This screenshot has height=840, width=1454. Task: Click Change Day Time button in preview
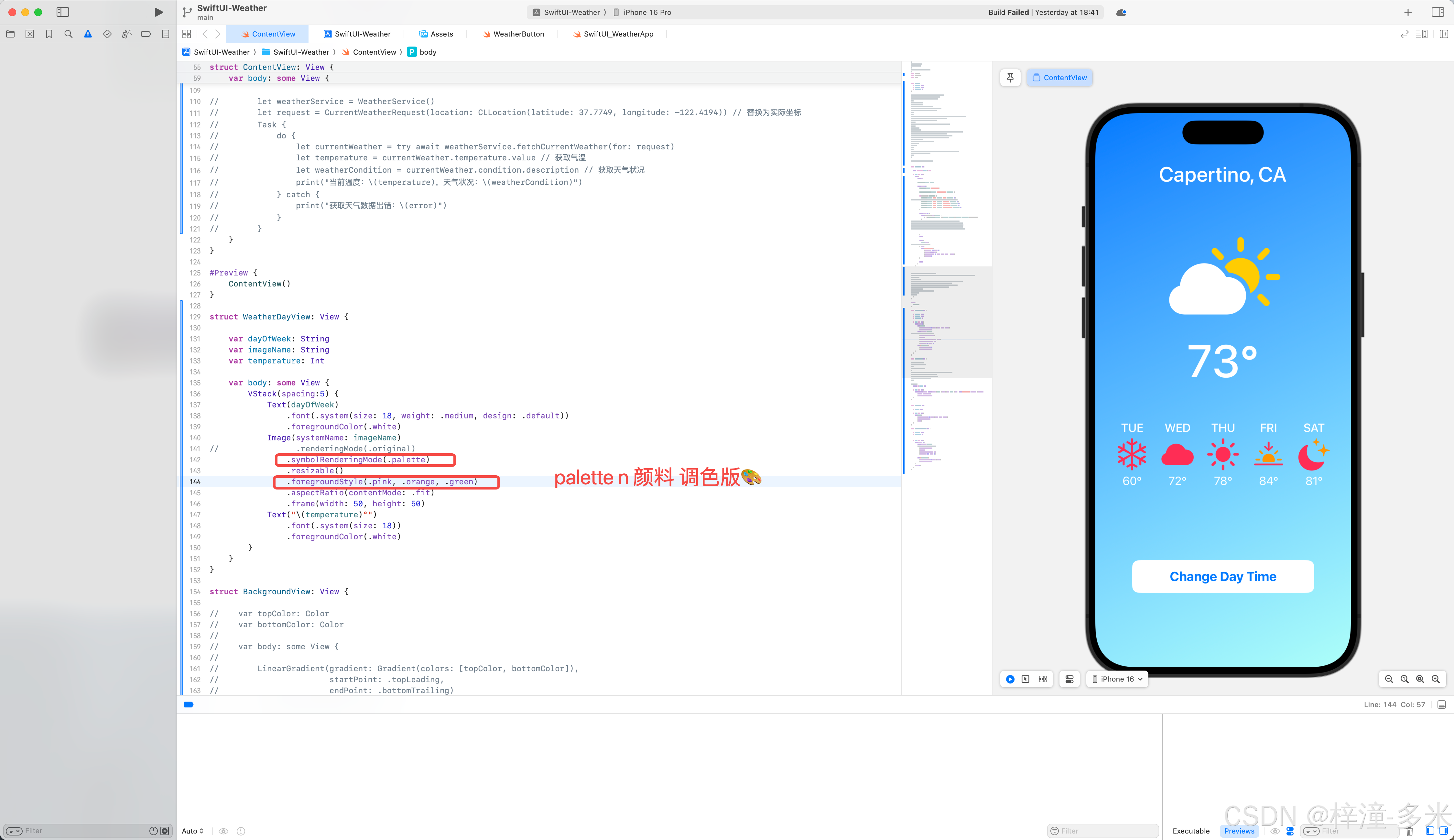coord(1223,576)
